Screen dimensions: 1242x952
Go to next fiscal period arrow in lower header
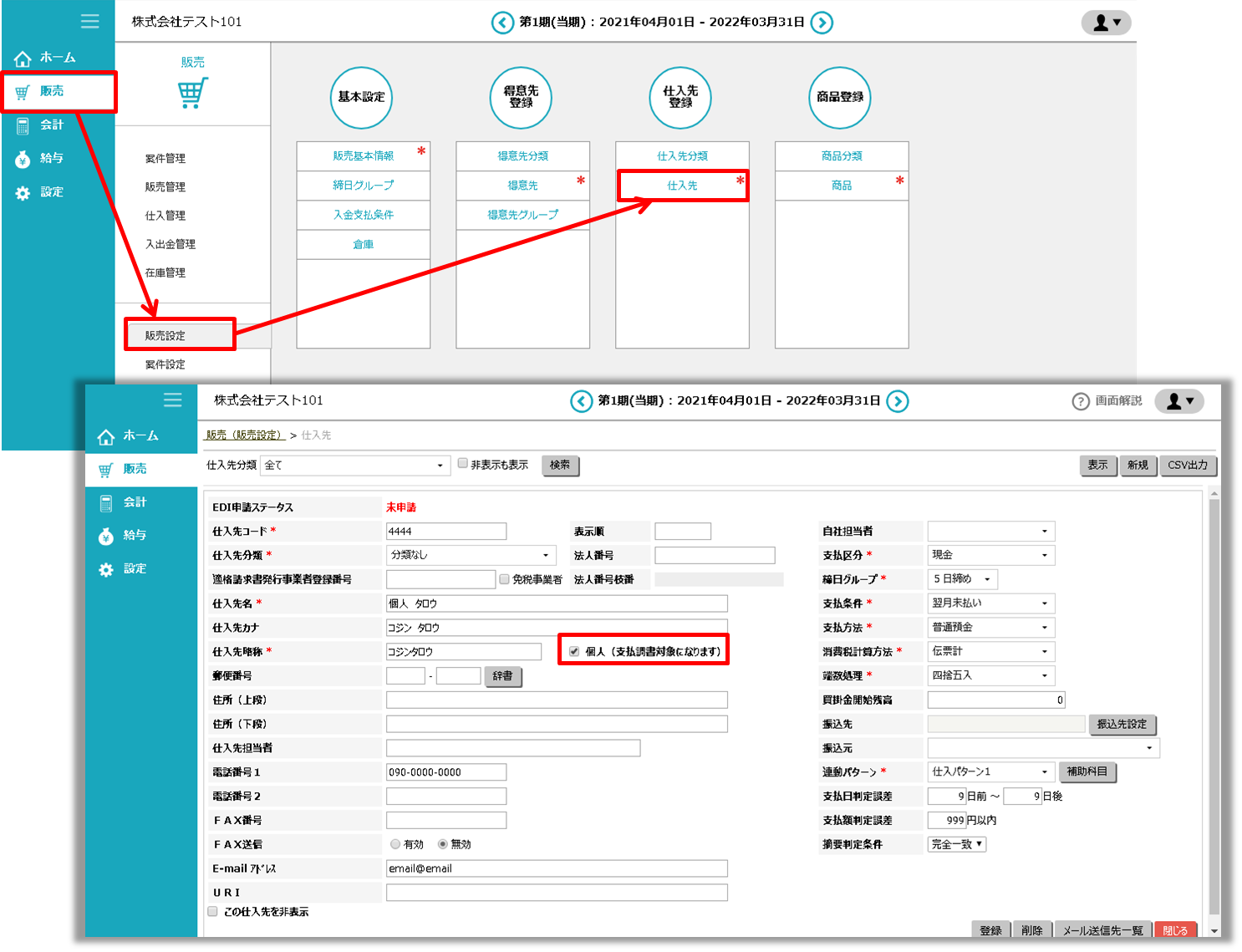(897, 401)
